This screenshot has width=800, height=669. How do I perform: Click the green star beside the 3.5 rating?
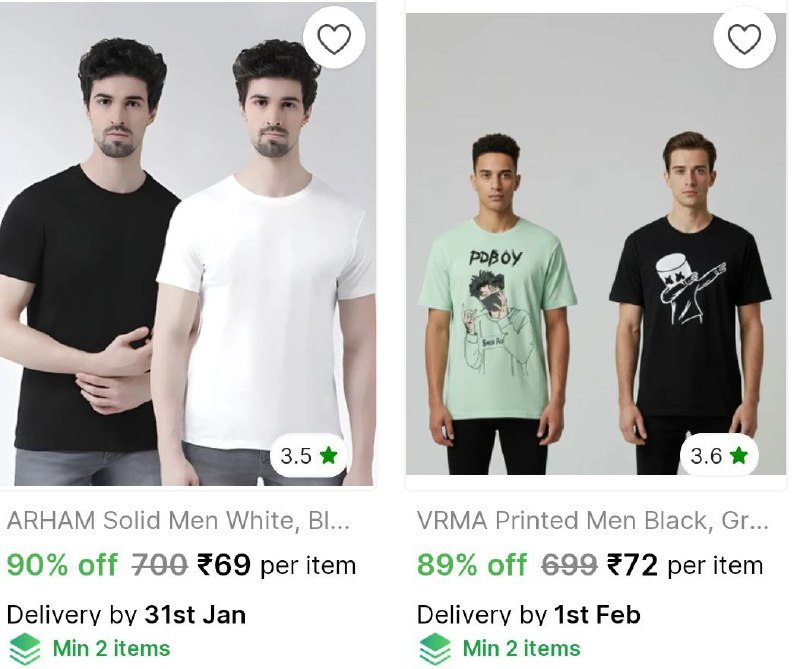tap(329, 456)
